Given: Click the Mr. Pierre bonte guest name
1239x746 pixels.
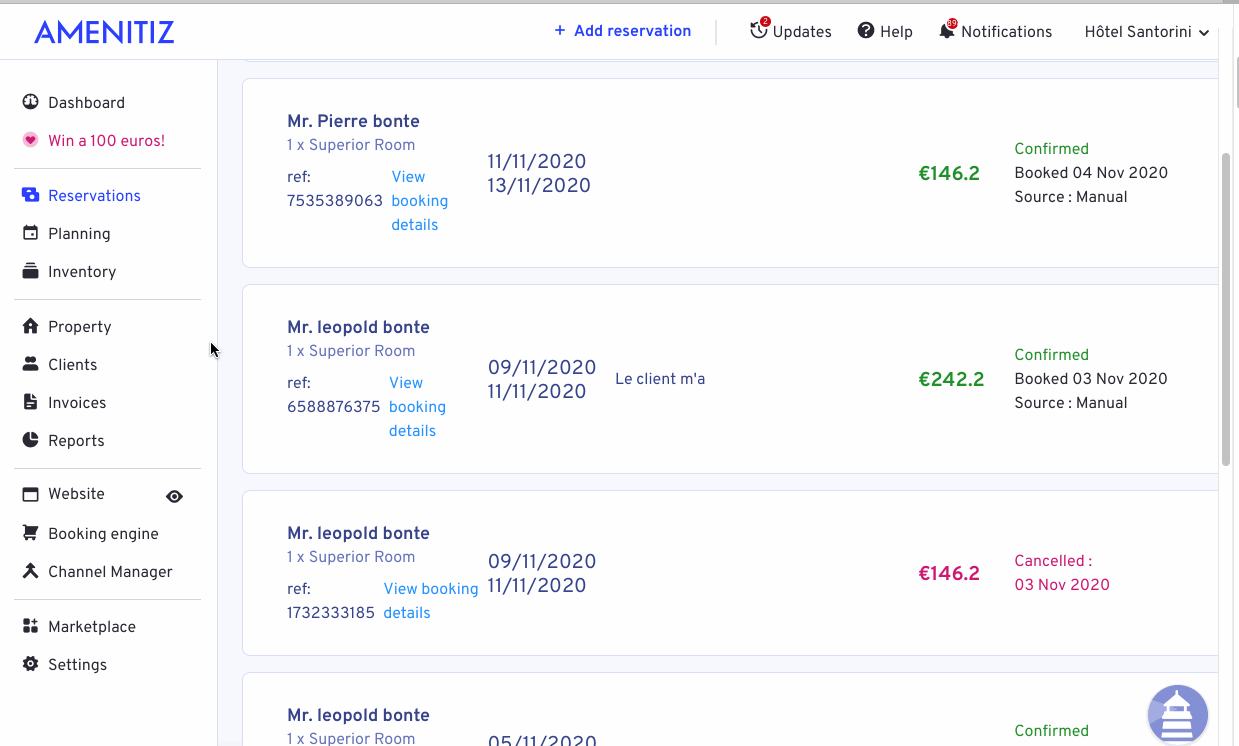Looking at the screenshot, I should (353, 121).
